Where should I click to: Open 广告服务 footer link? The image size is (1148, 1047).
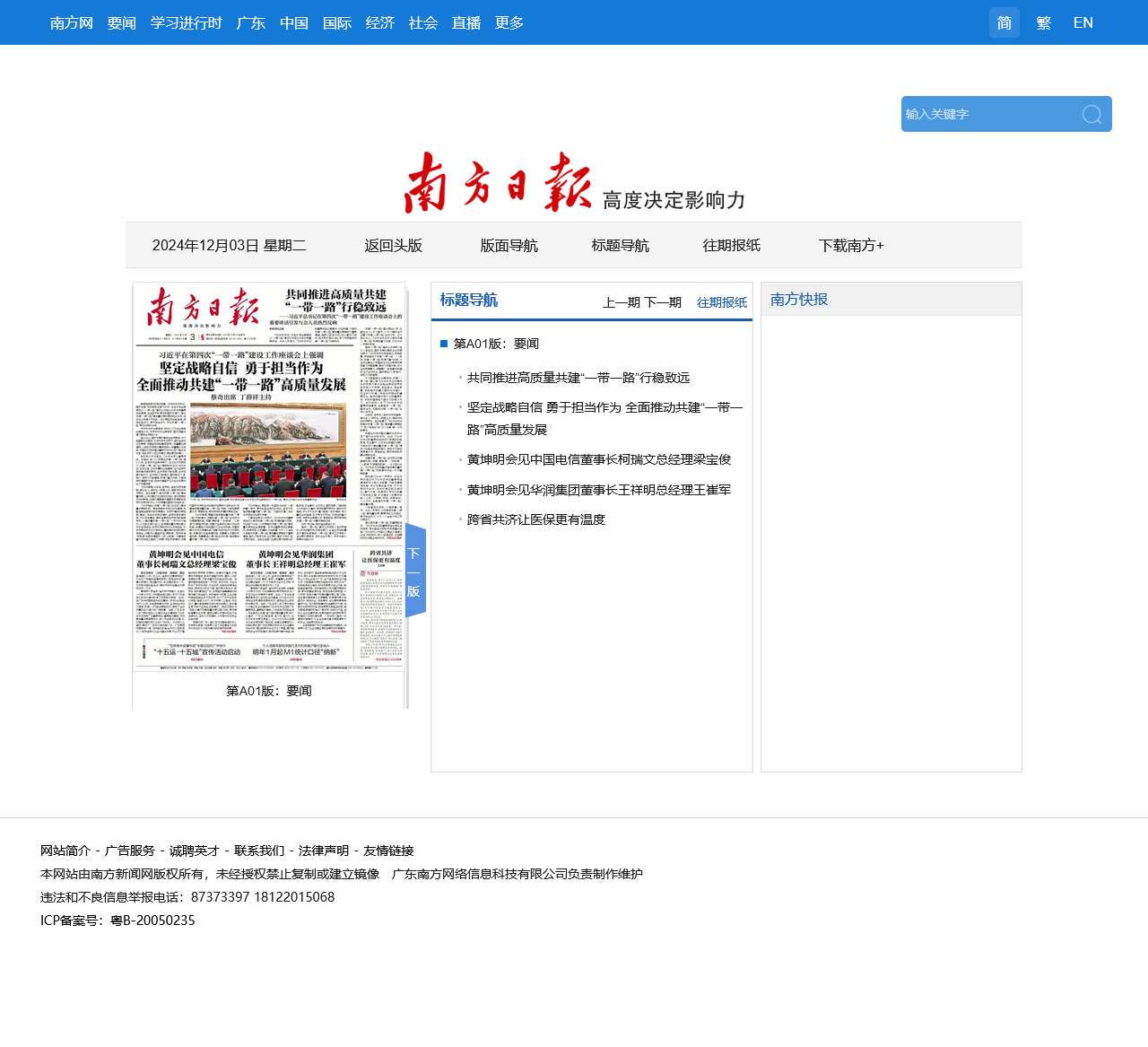coord(130,851)
